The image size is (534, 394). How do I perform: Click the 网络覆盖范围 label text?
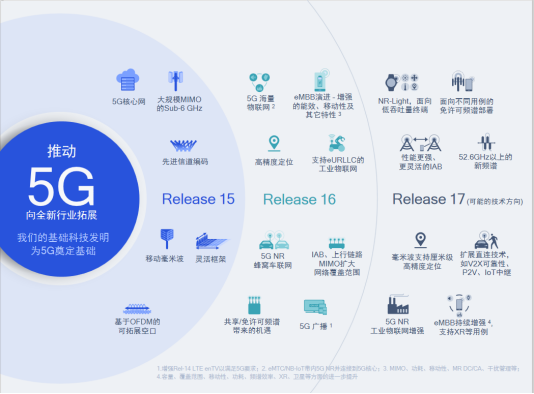tap(337, 272)
